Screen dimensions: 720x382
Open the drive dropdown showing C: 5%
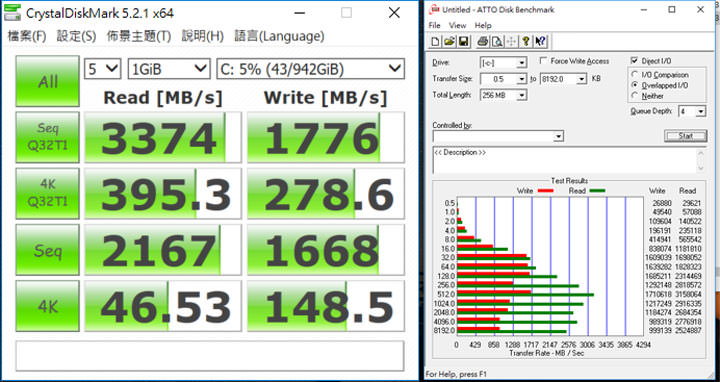coord(310,69)
